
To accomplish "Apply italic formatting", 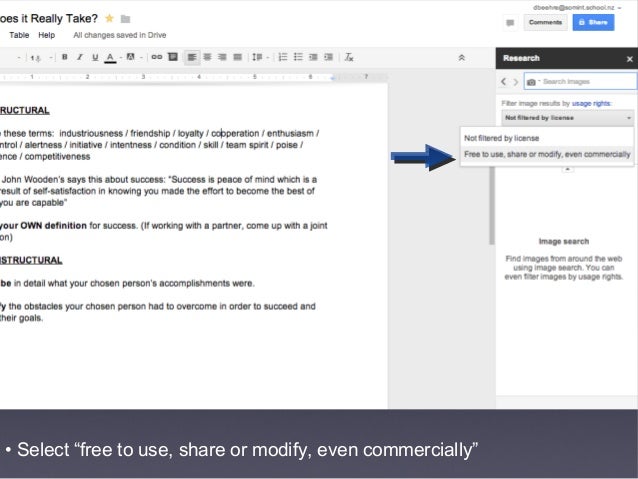I will [x=79, y=57].
